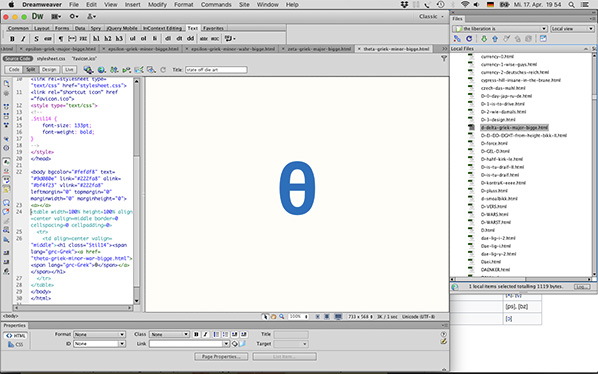Open the Characters insert dropdown

click(x=230, y=39)
